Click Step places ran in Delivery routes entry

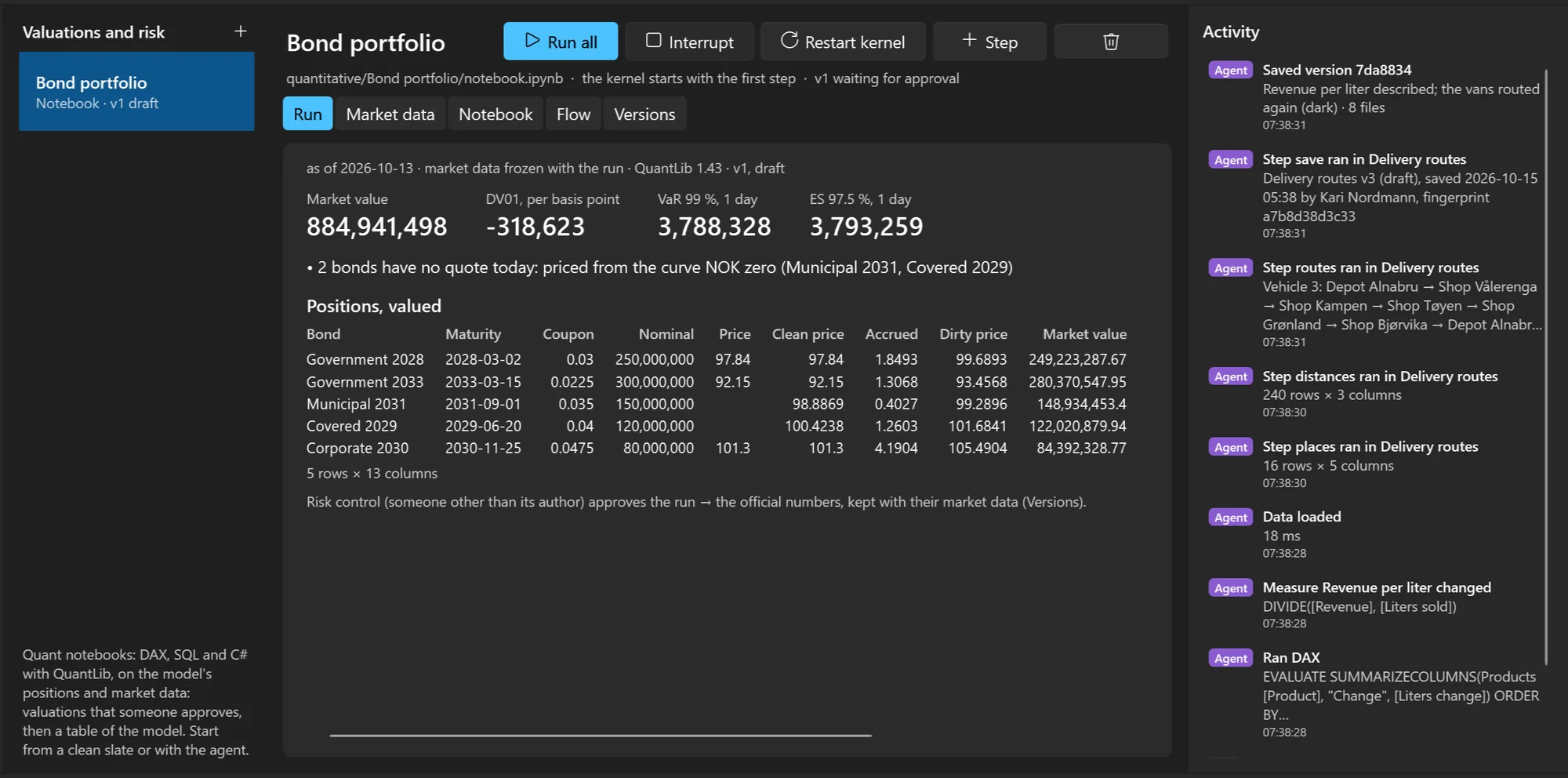coord(1376,464)
